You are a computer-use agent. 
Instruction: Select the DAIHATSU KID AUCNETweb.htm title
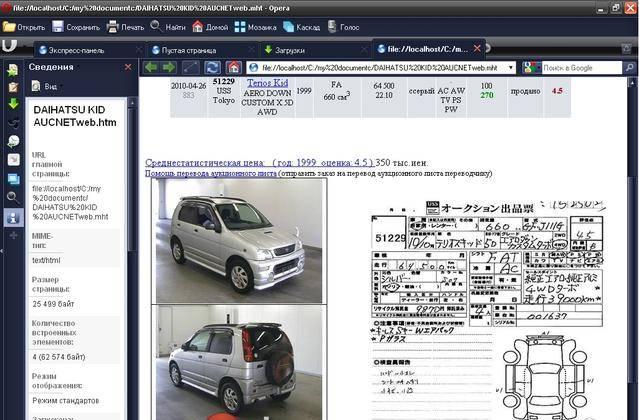(75, 116)
